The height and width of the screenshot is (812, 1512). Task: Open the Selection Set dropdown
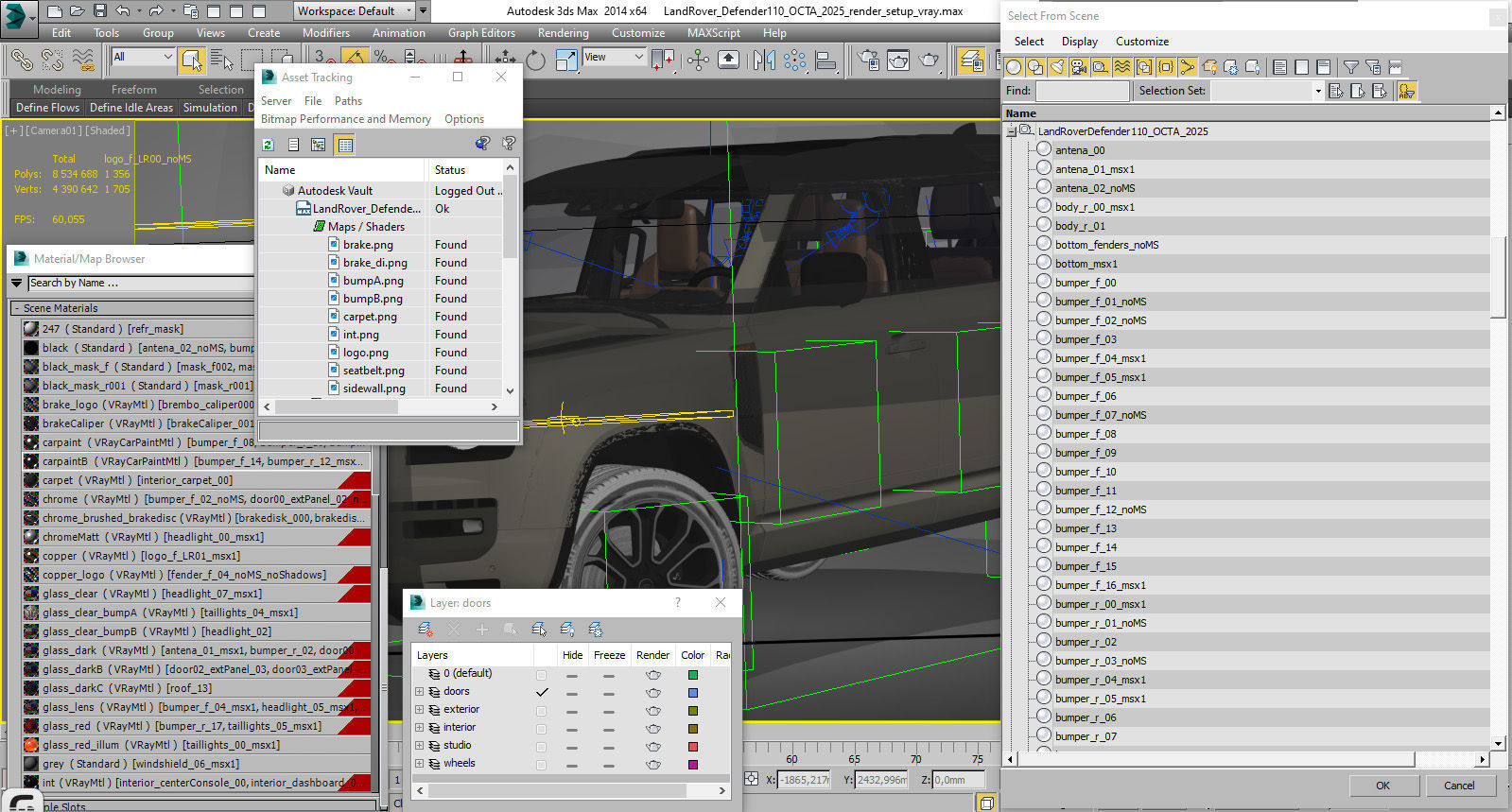1267,91
